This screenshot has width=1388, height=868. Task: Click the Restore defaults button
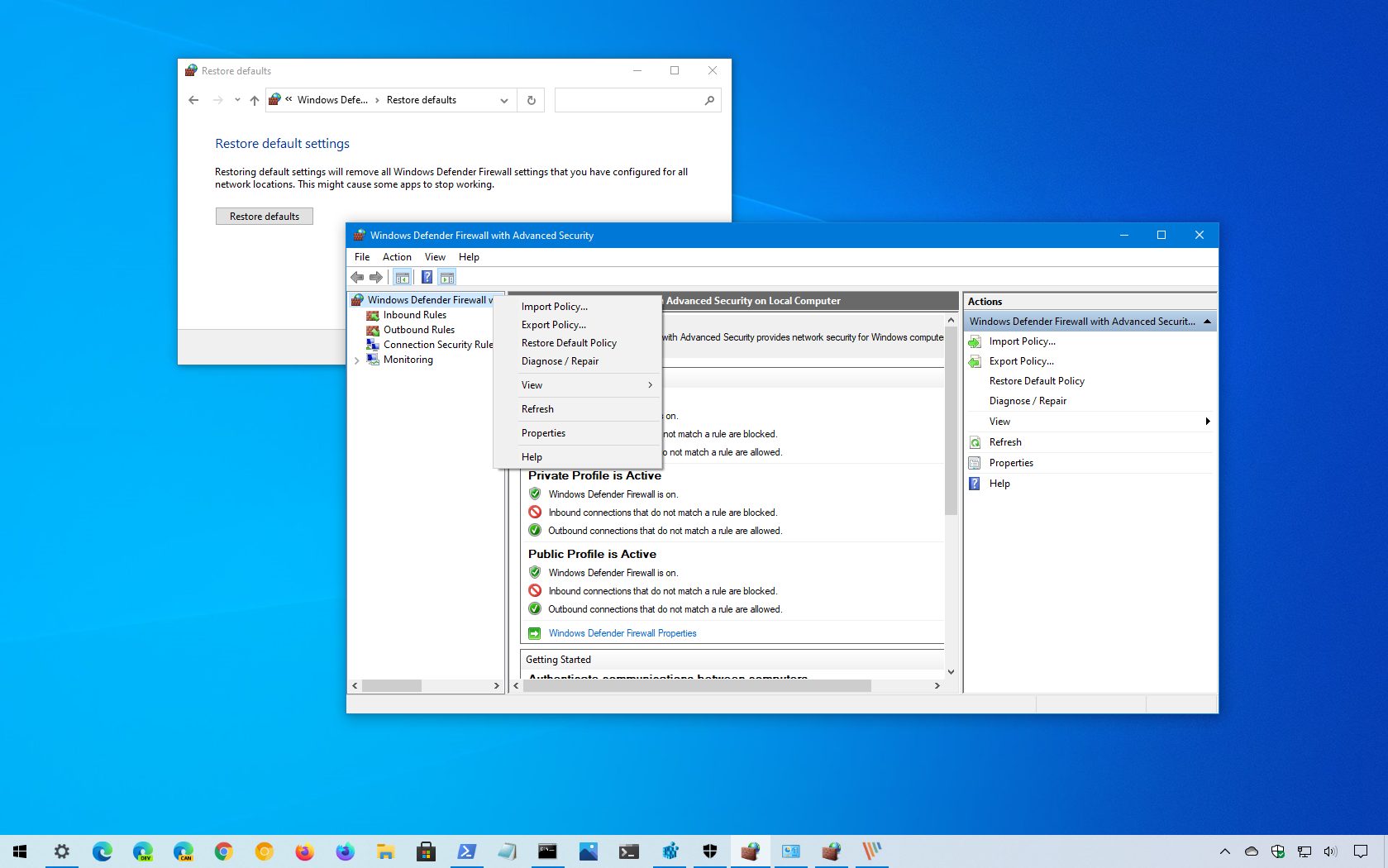[x=265, y=217]
